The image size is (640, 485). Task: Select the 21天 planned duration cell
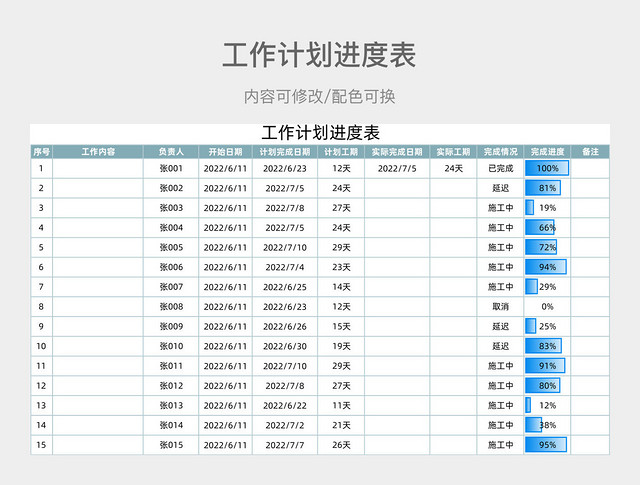coord(341,425)
